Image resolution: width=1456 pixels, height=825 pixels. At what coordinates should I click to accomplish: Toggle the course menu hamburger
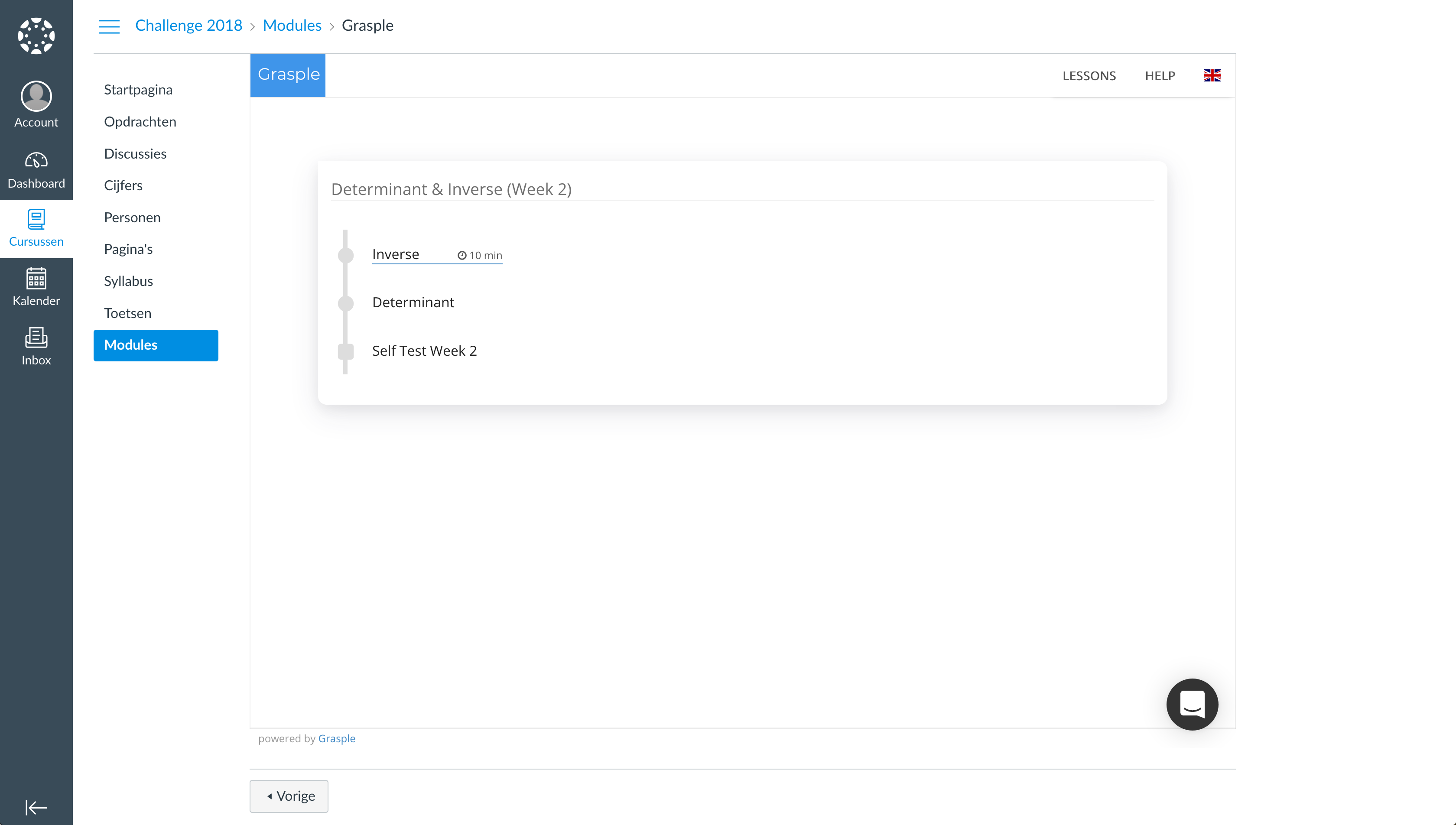coord(109,26)
